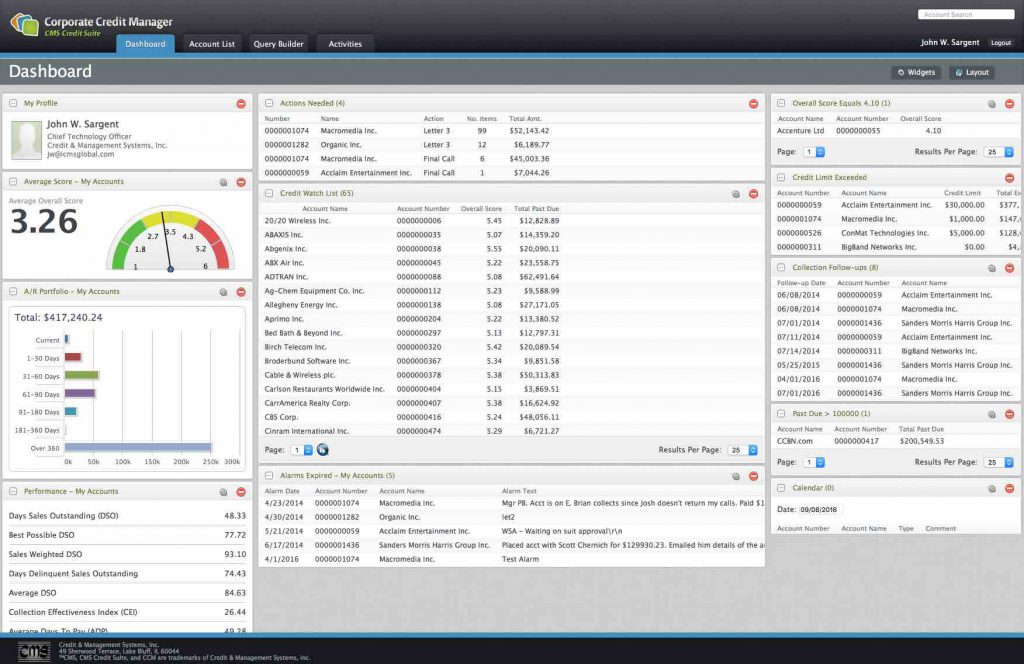The height and width of the screenshot is (664, 1024).
Task: Collapse the A/R Portfolio widget
Action: (13, 291)
